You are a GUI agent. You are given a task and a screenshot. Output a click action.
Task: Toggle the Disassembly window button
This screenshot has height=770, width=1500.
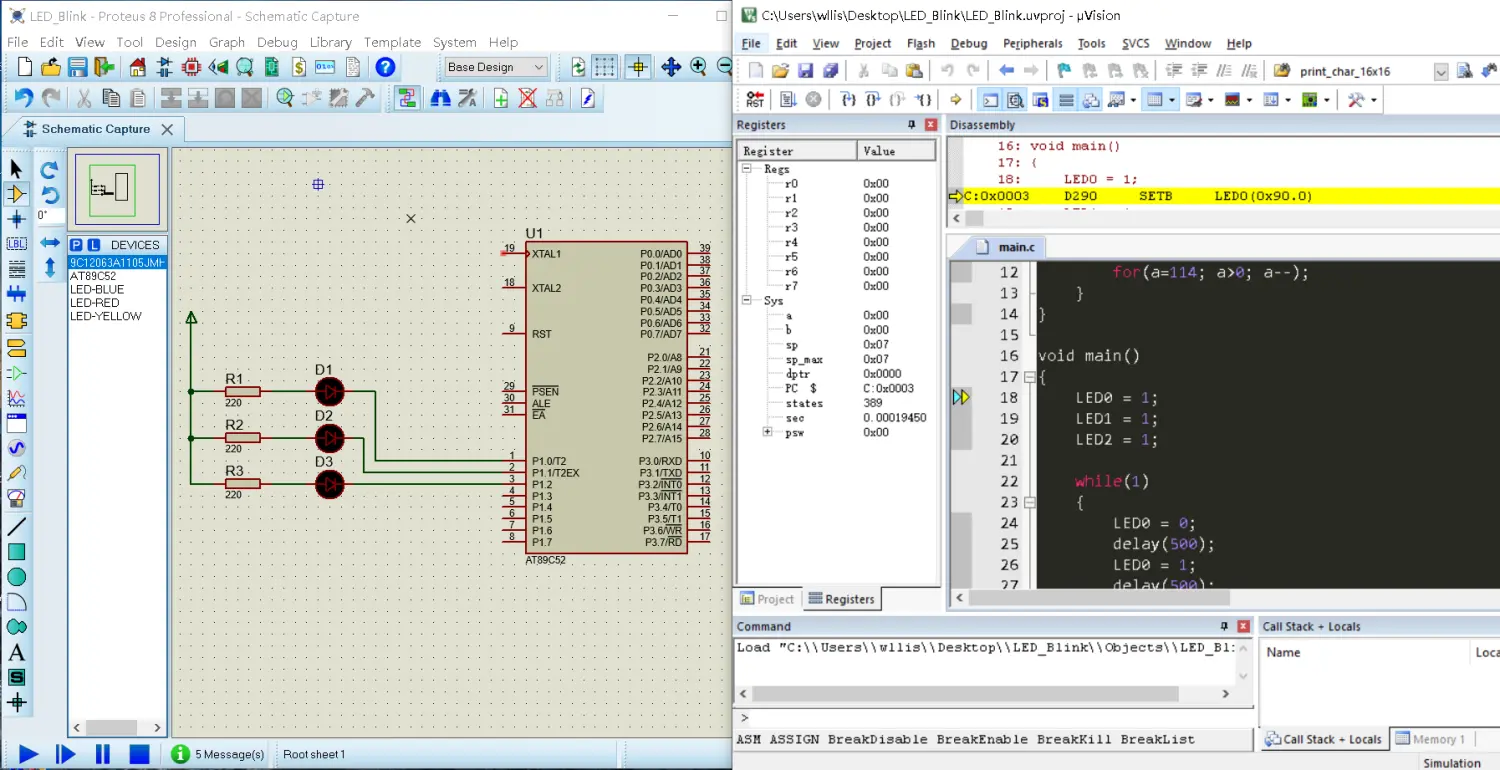[x=1015, y=100]
